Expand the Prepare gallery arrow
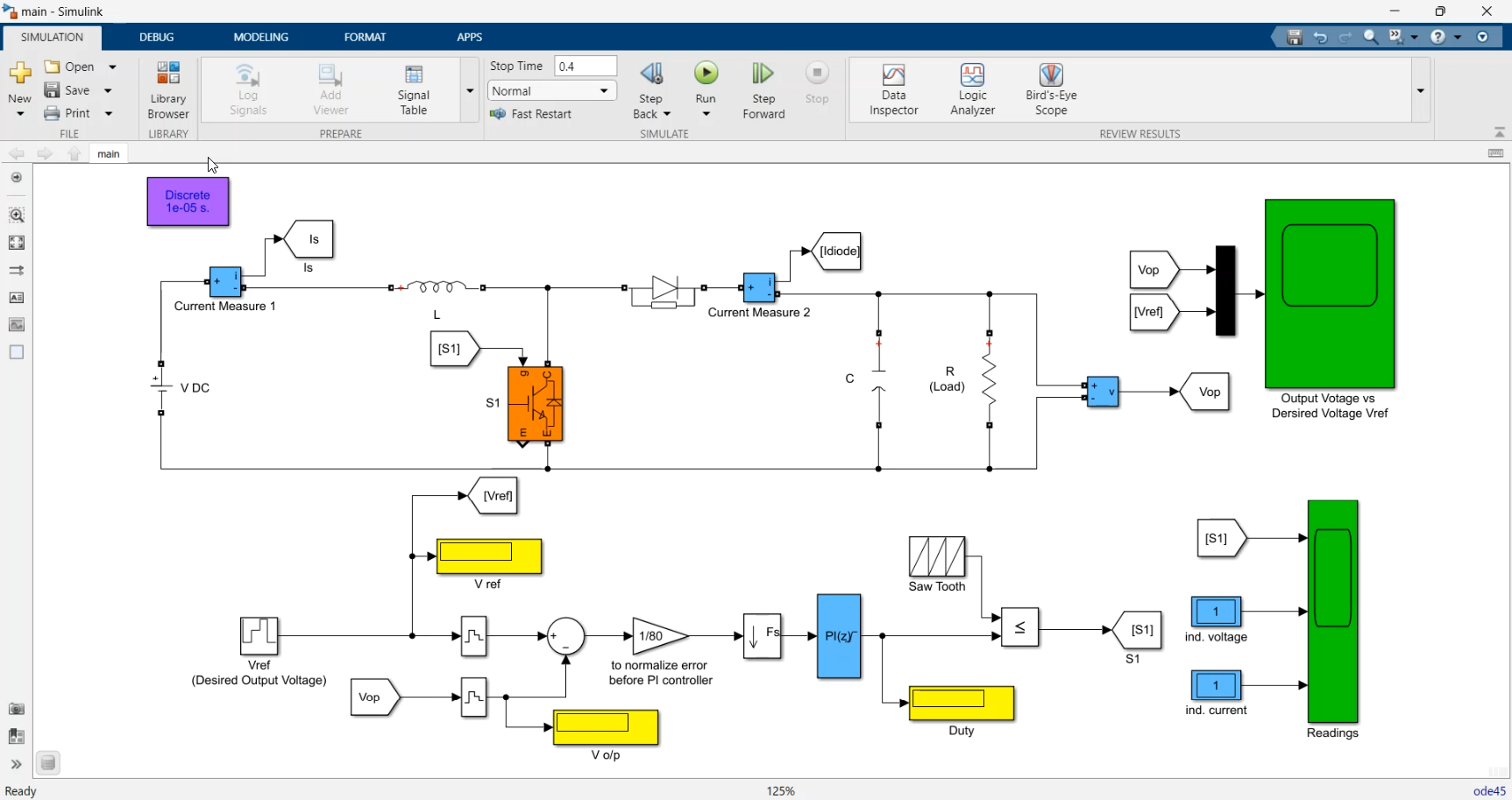 coord(471,91)
